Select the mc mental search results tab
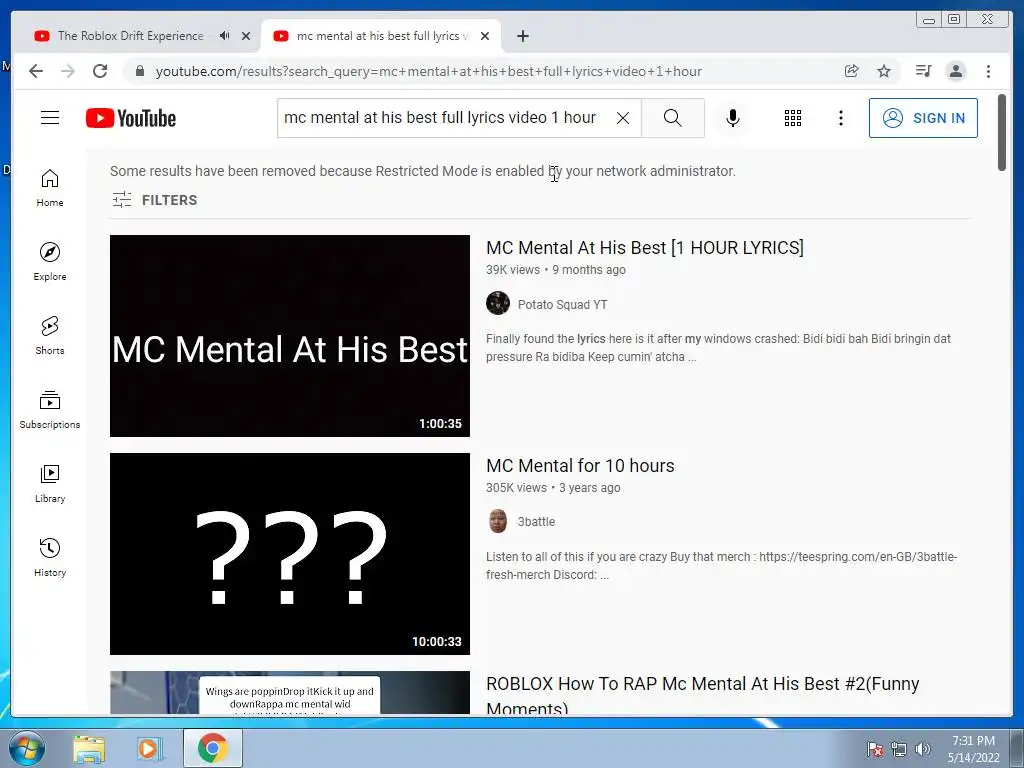 pos(381,36)
